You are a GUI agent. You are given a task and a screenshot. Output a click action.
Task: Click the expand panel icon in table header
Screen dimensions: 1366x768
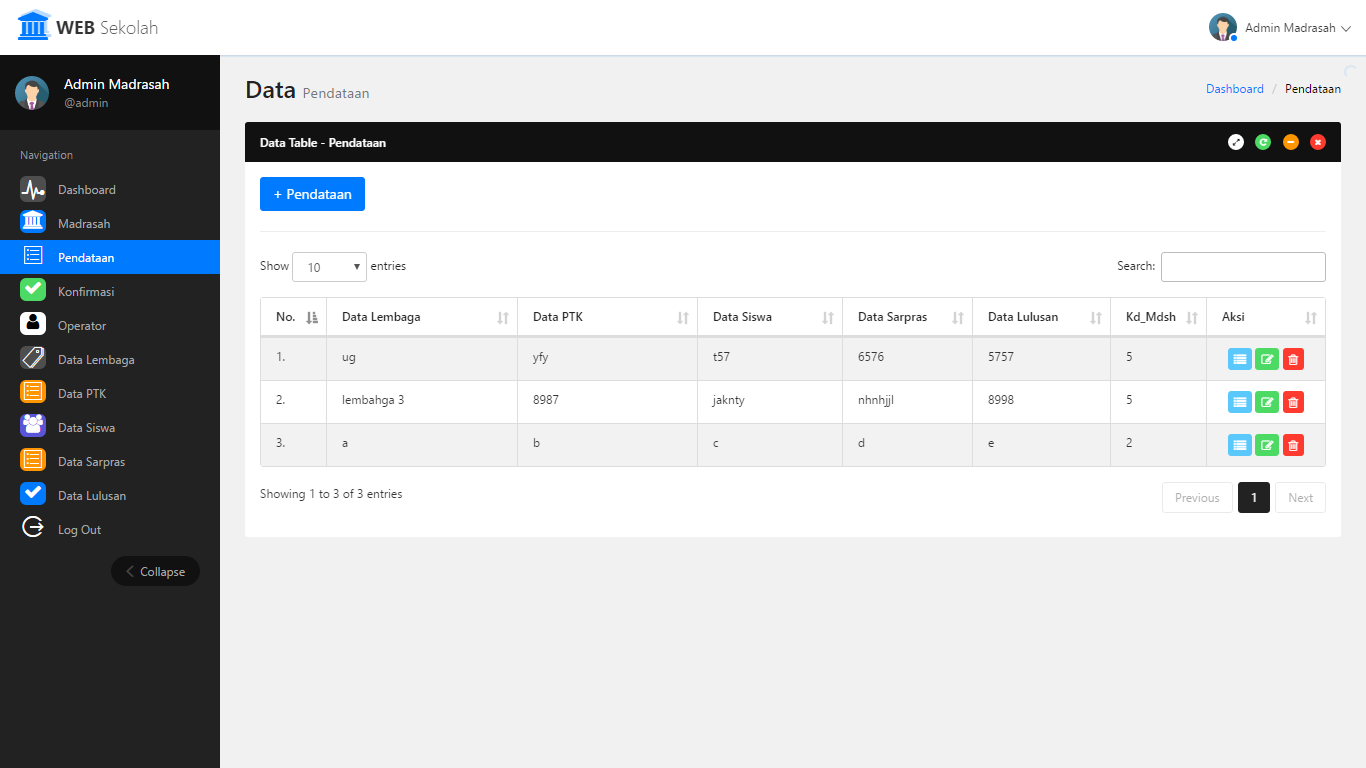pyautogui.click(x=1236, y=142)
